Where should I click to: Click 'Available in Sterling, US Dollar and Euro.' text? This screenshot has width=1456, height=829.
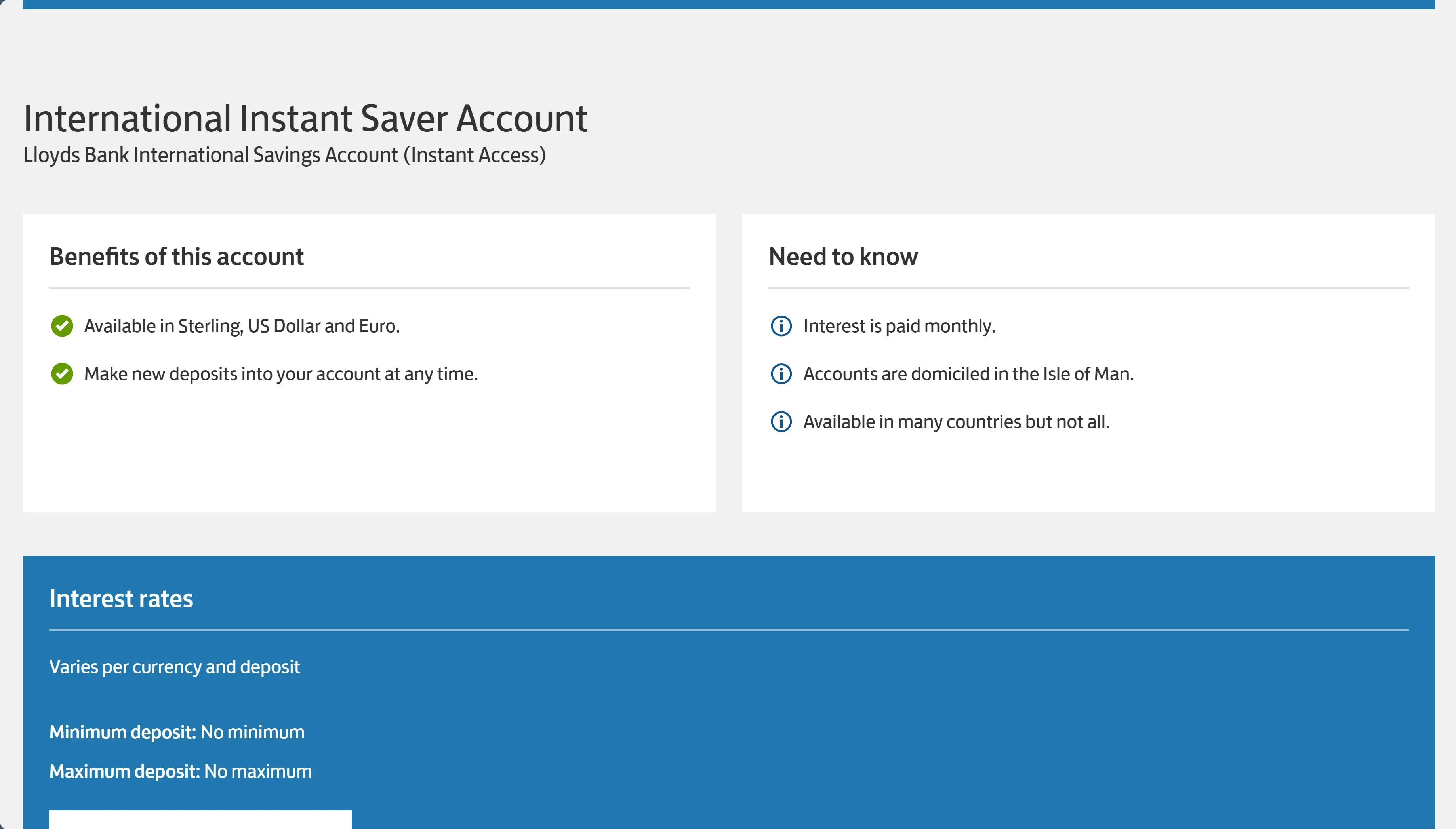coord(242,326)
